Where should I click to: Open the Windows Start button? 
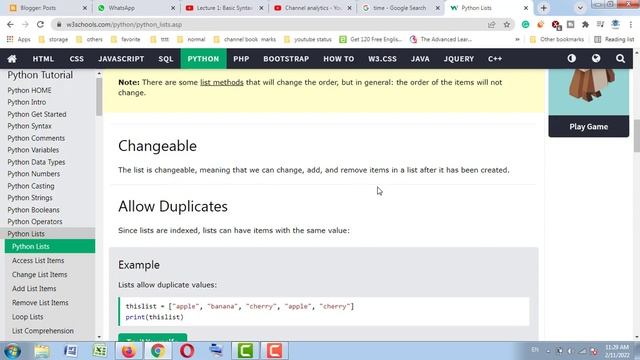(x=12, y=351)
